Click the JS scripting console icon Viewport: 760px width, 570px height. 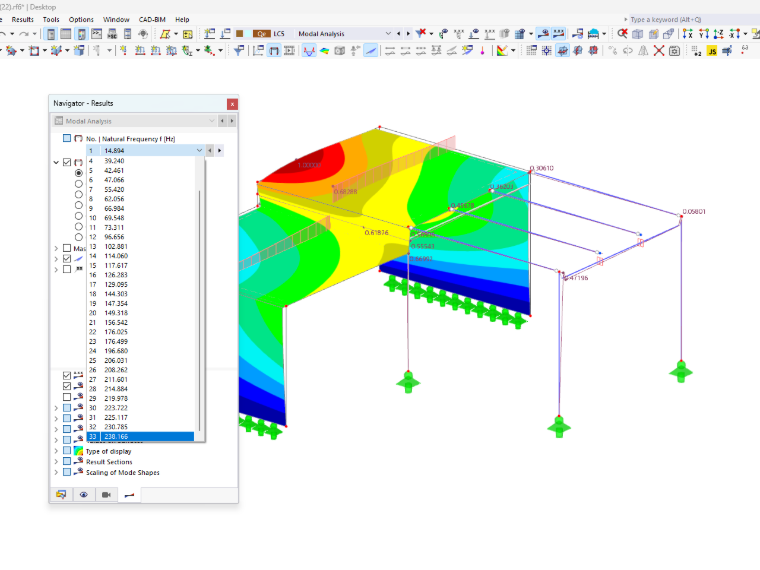click(712, 51)
